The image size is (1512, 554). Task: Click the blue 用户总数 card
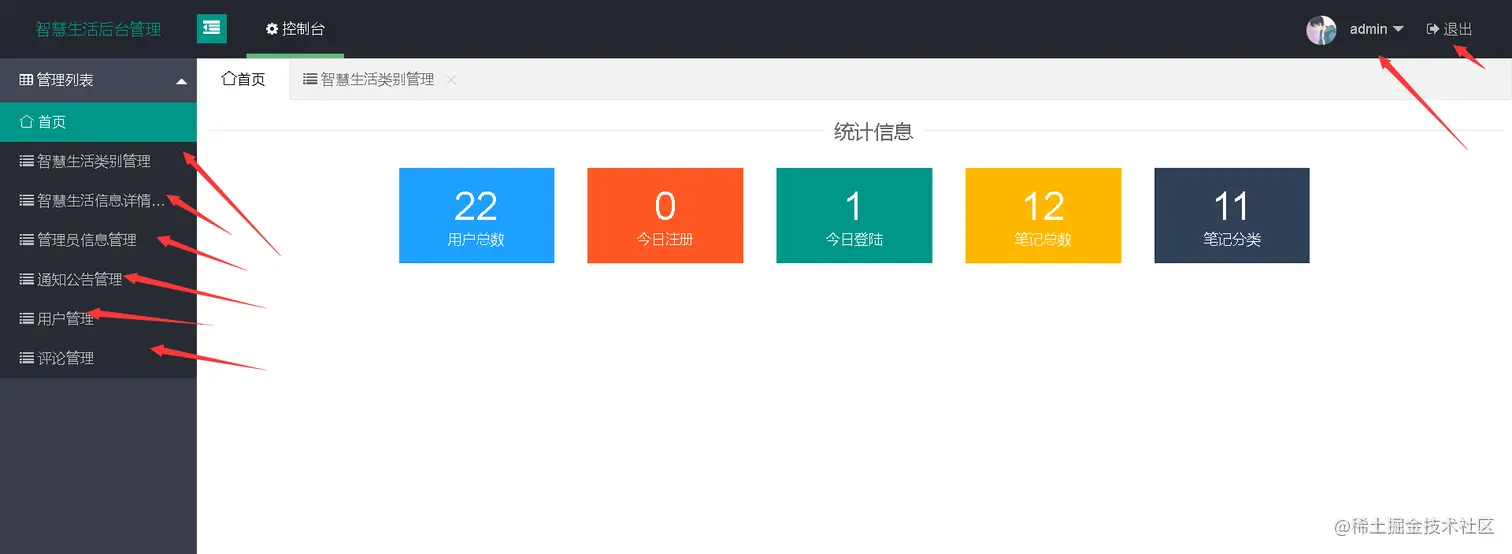[x=476, y=216]
